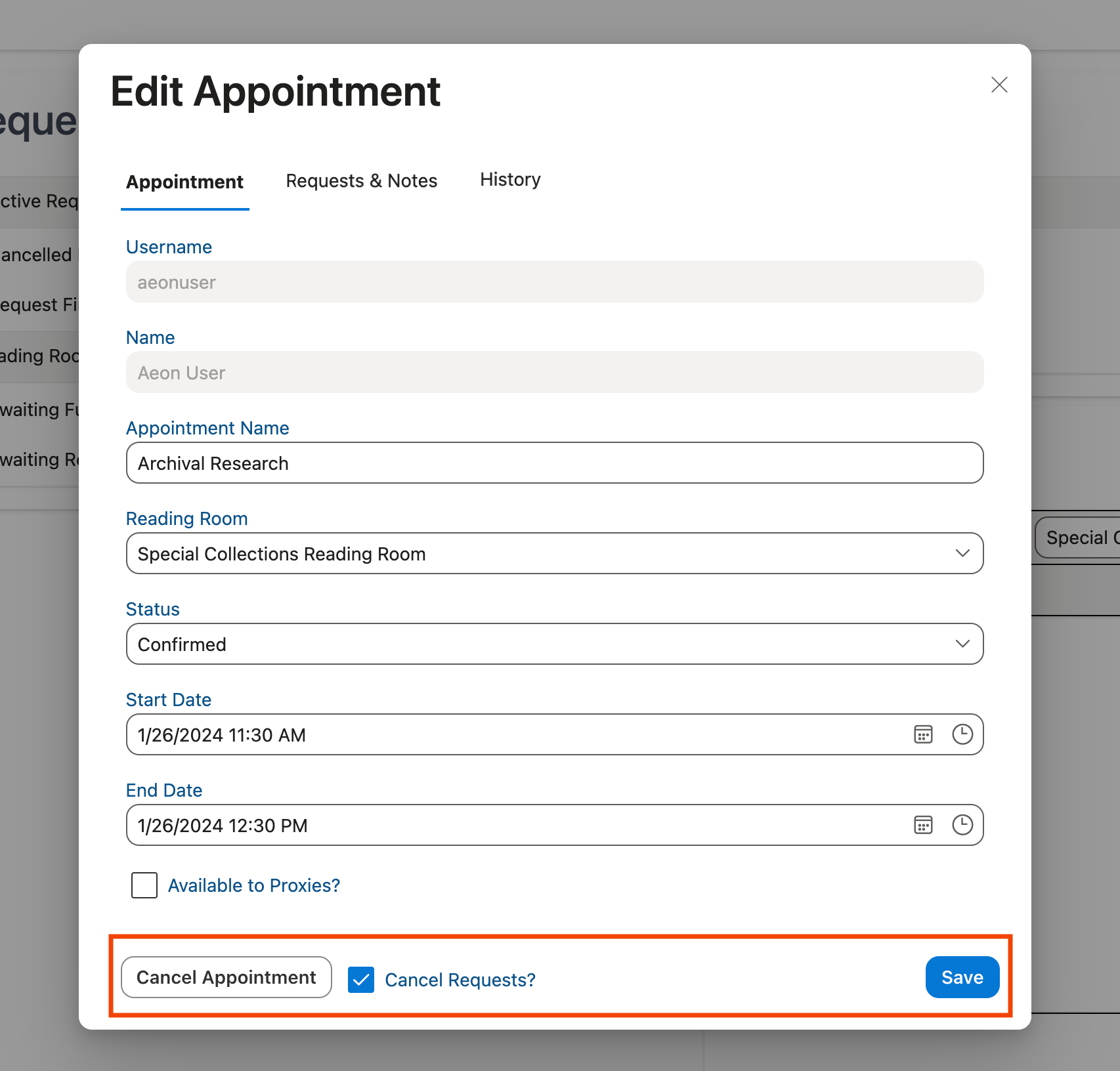Toggle the Cancel Requests checkbox off
Screen dimensions: 1120x1071
(361, 980)
